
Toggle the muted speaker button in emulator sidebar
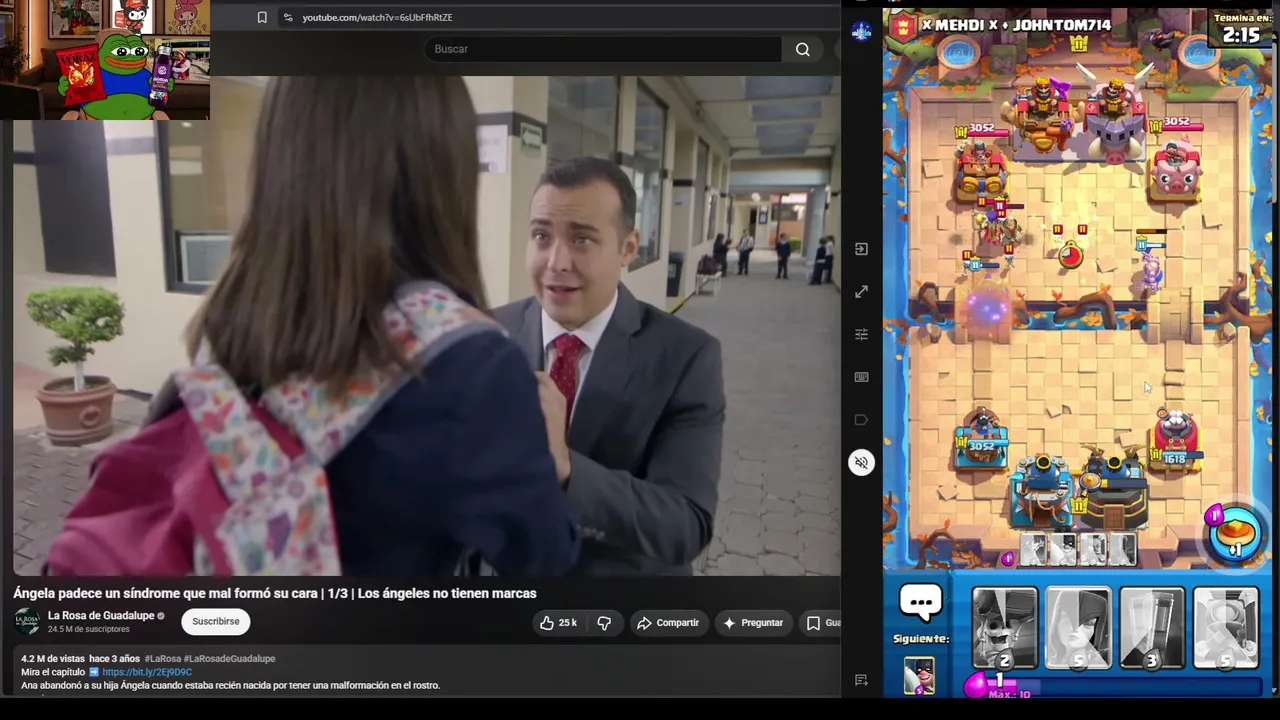point(861,462)
